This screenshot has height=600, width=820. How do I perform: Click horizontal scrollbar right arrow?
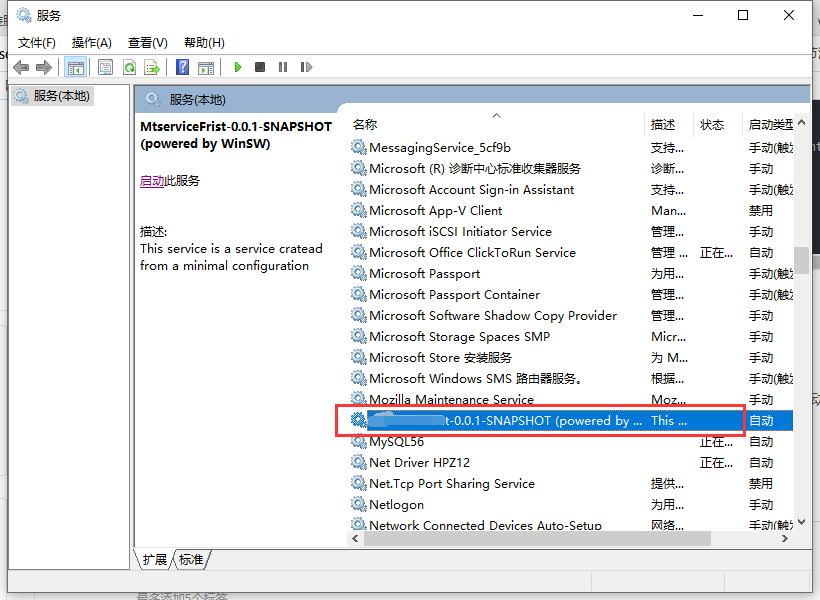(x=784, y=538)
